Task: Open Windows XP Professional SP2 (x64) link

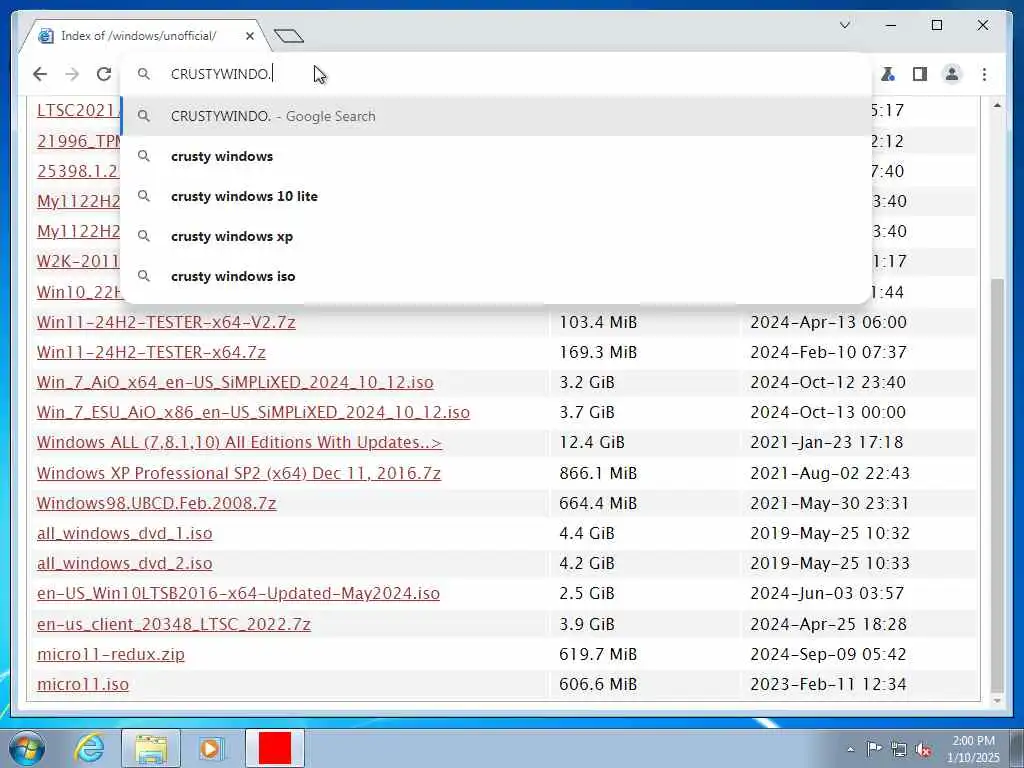Action: pos(238,473)
